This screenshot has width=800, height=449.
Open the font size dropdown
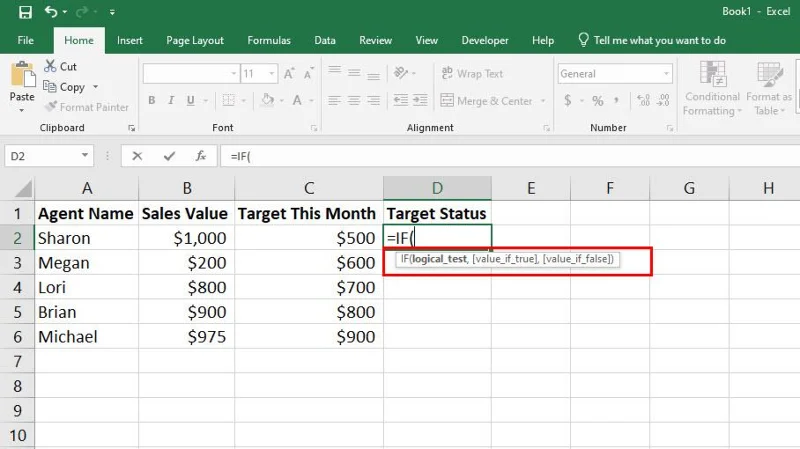(271, 74)
